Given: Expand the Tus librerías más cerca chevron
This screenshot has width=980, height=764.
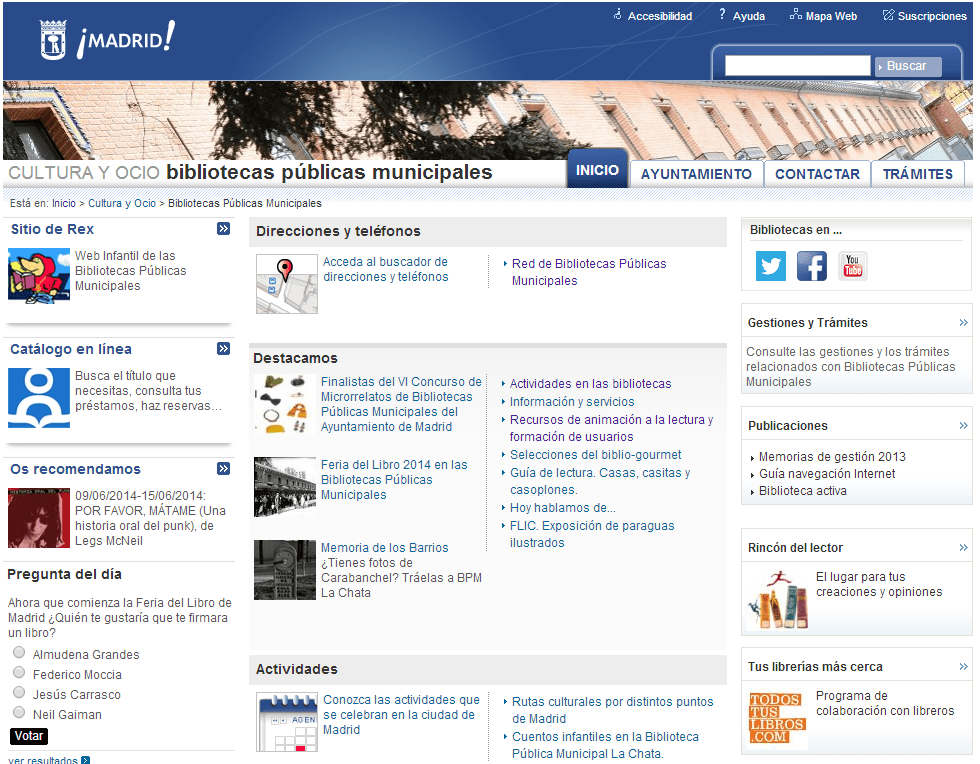Looking at the screenshot, I should tap(963, 667).
